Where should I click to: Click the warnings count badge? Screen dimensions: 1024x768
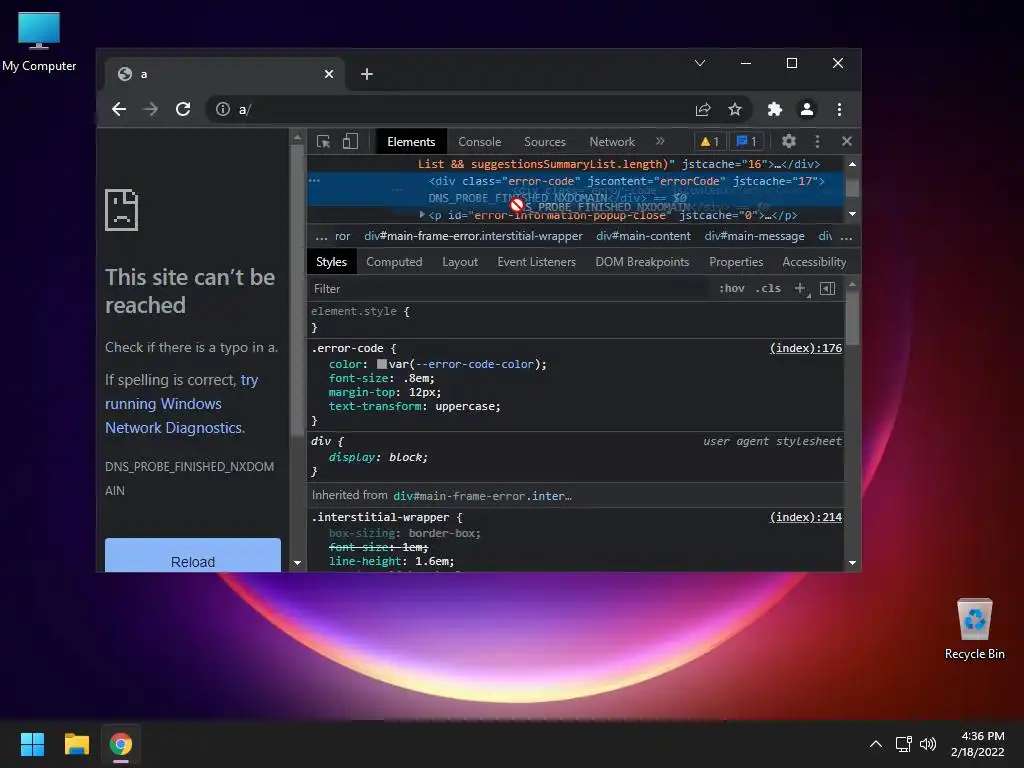(x=710, y=141)
